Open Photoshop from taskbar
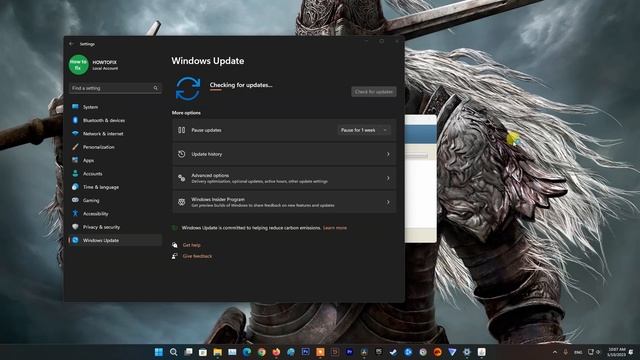640x360 pixels. tap(306, 352)
